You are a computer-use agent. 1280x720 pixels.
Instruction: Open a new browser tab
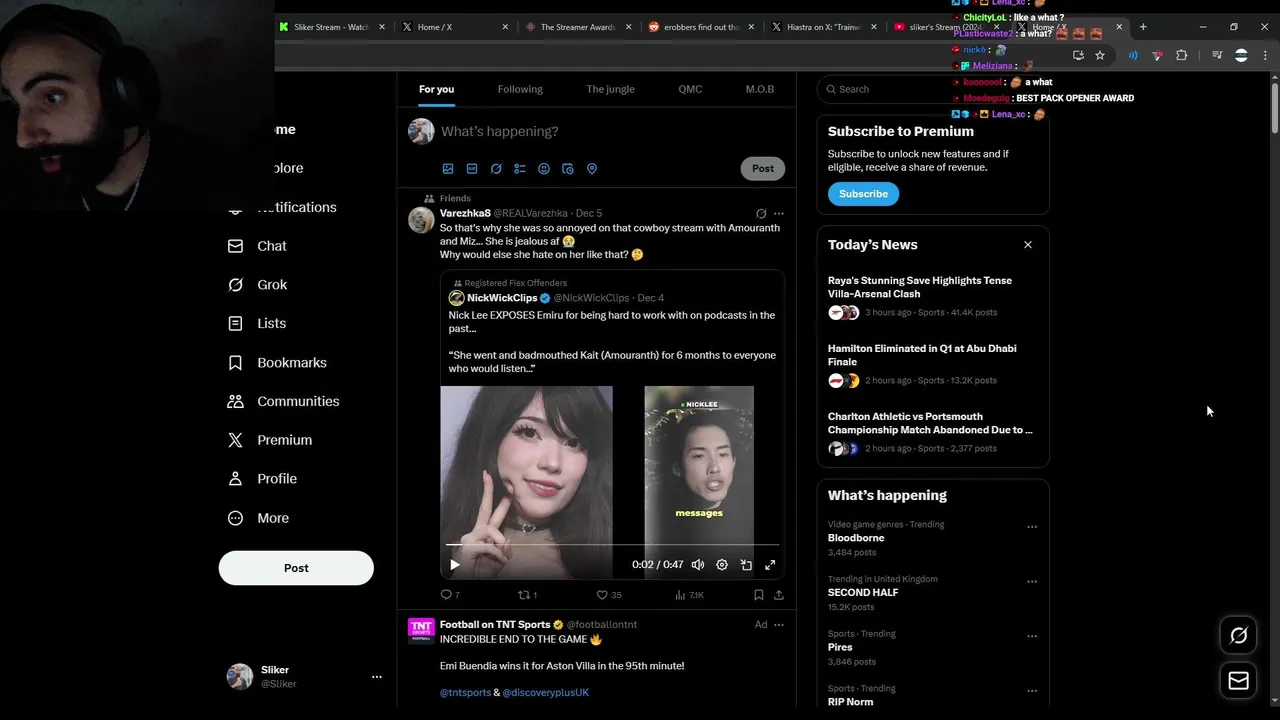pyautogui.click(x=1143, y=27)
